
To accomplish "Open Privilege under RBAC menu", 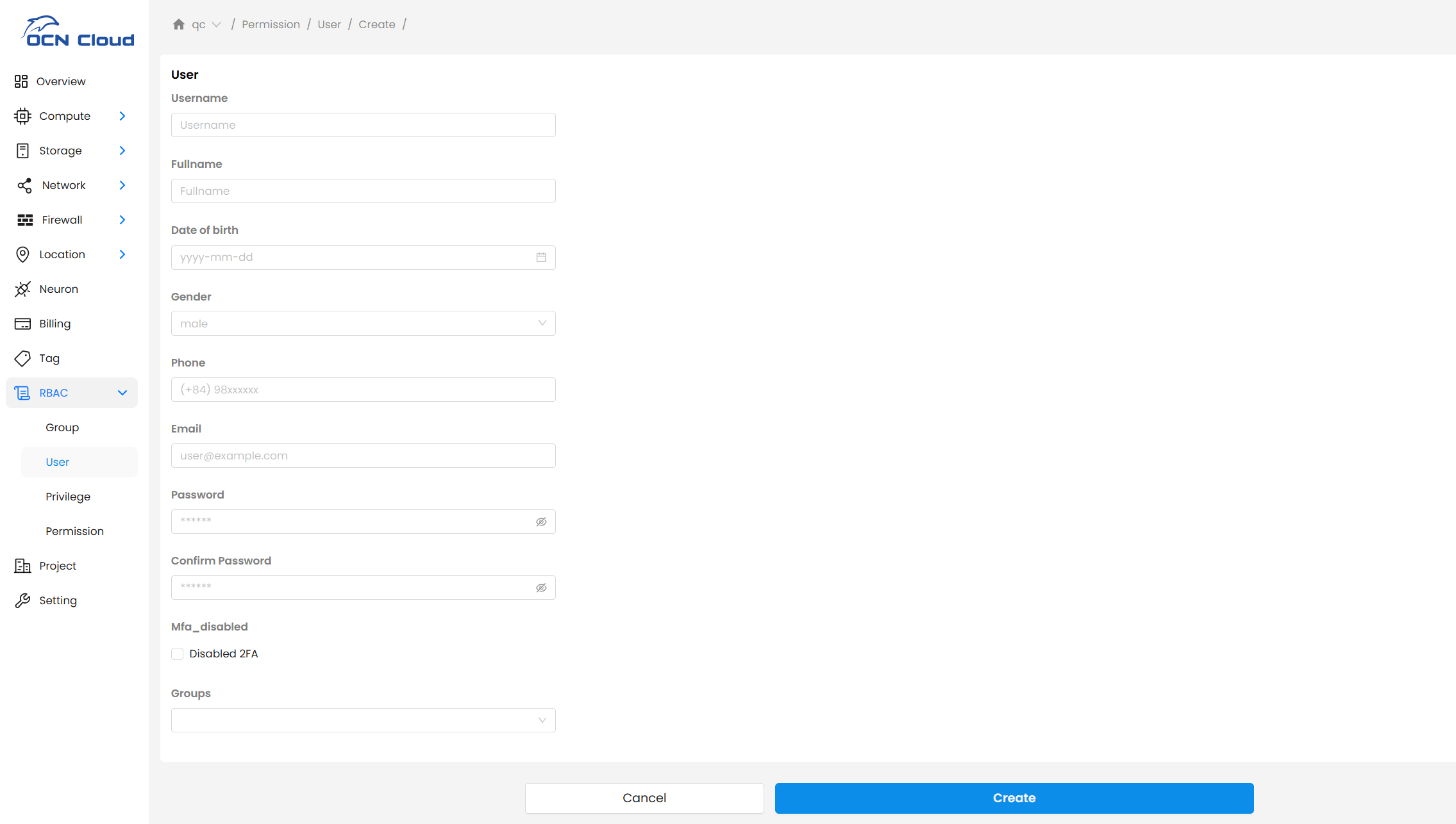I will 68,497.
